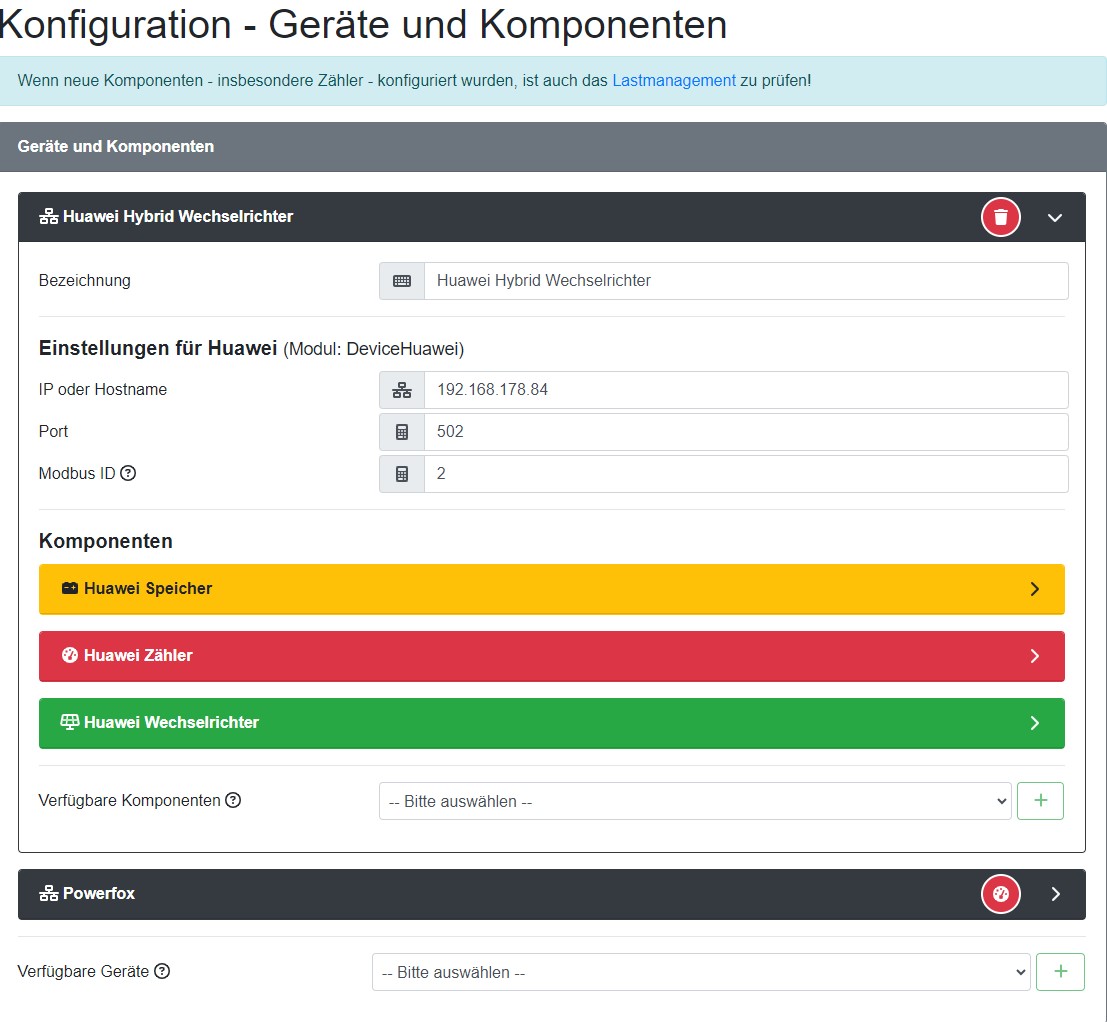Click the calculator icon beside Port field
The height and width of the screenshot is (1022, 1107).
tap(402, 432)
